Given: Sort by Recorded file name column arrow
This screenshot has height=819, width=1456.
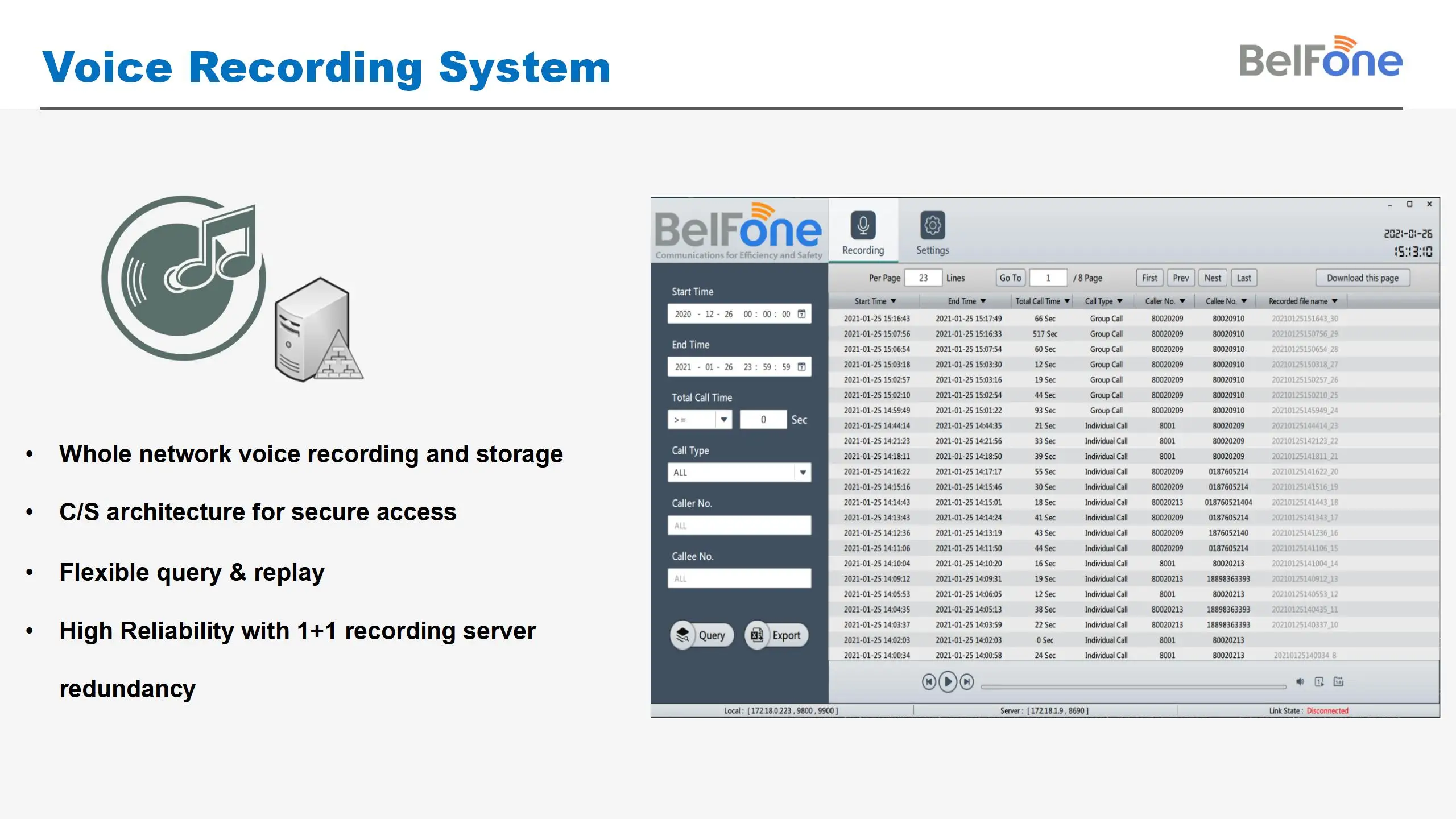Looking at the screenshot, I should point(1335,301).
